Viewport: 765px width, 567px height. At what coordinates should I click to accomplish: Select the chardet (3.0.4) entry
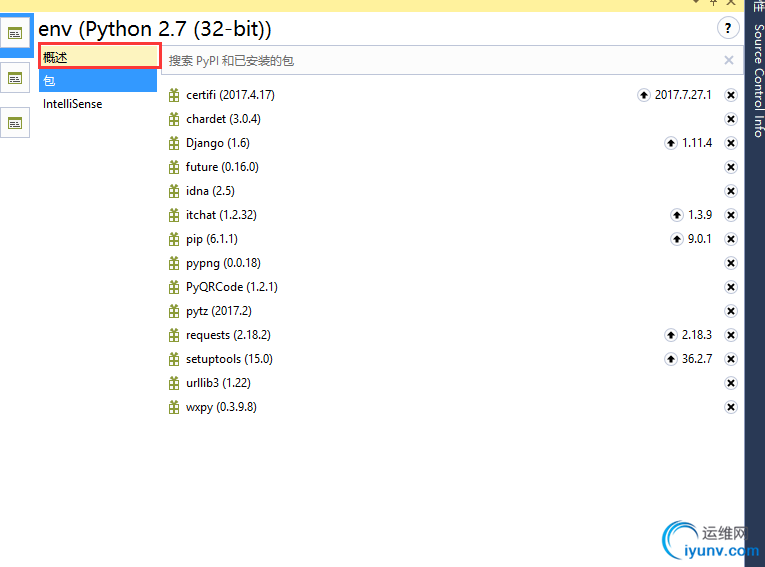(x=223, y=119)
